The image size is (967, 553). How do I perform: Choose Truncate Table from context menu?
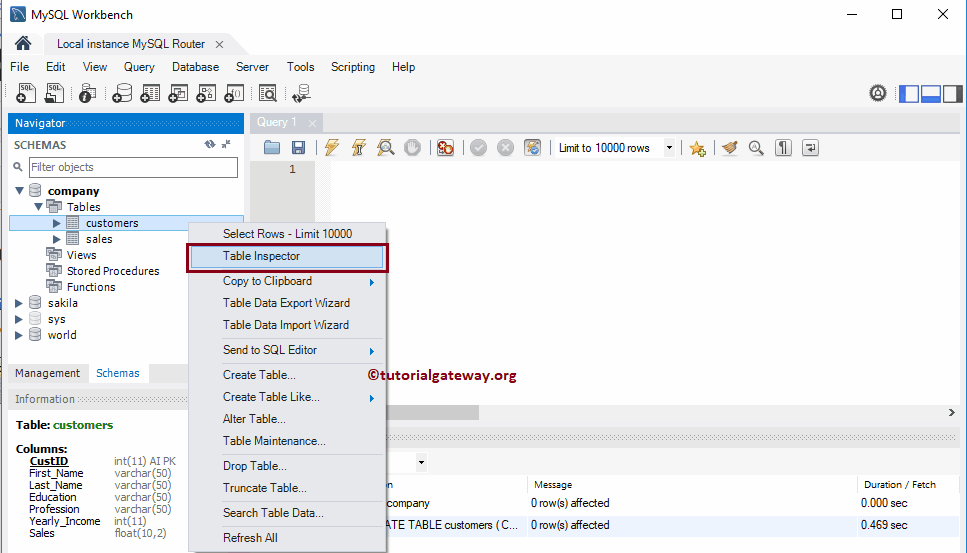click(287, 488)
